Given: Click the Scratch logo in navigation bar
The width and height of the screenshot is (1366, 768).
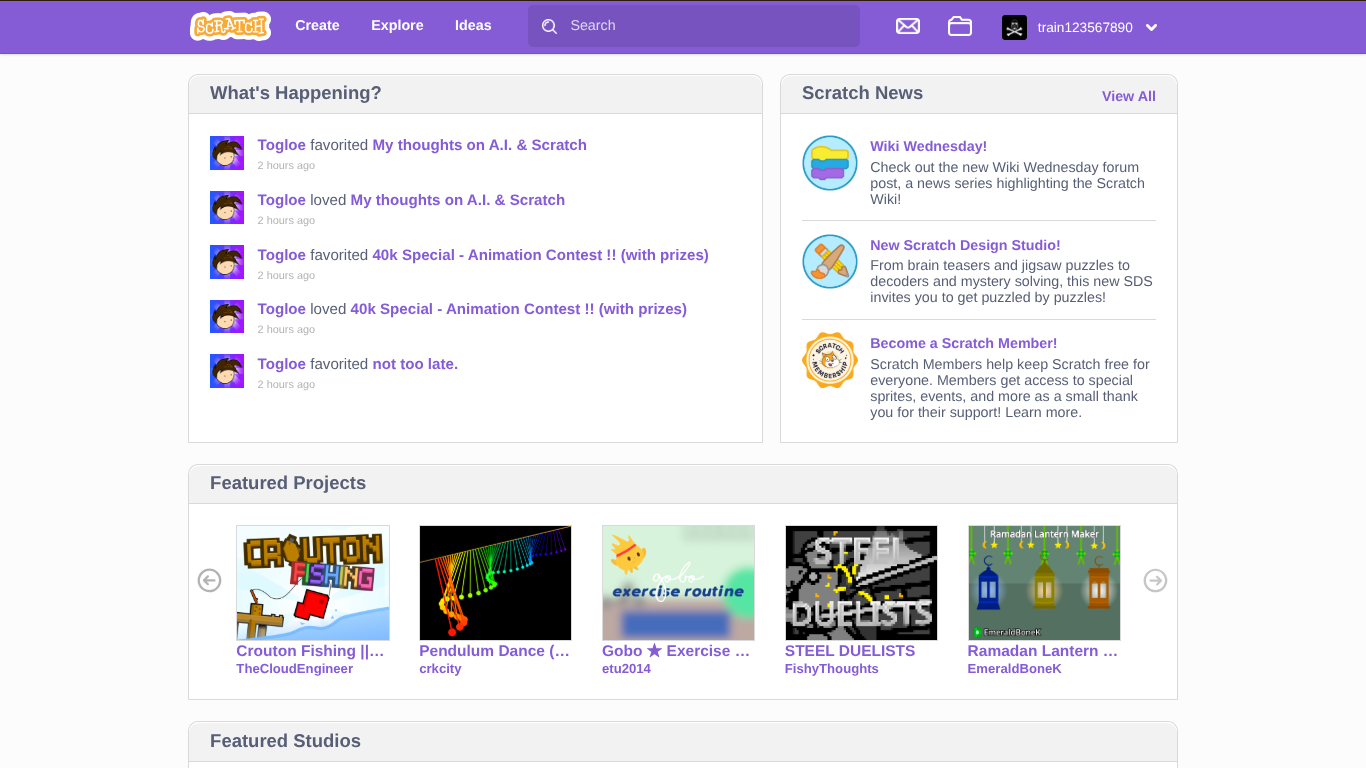Looking at the screenshot, I should [230, 26].
